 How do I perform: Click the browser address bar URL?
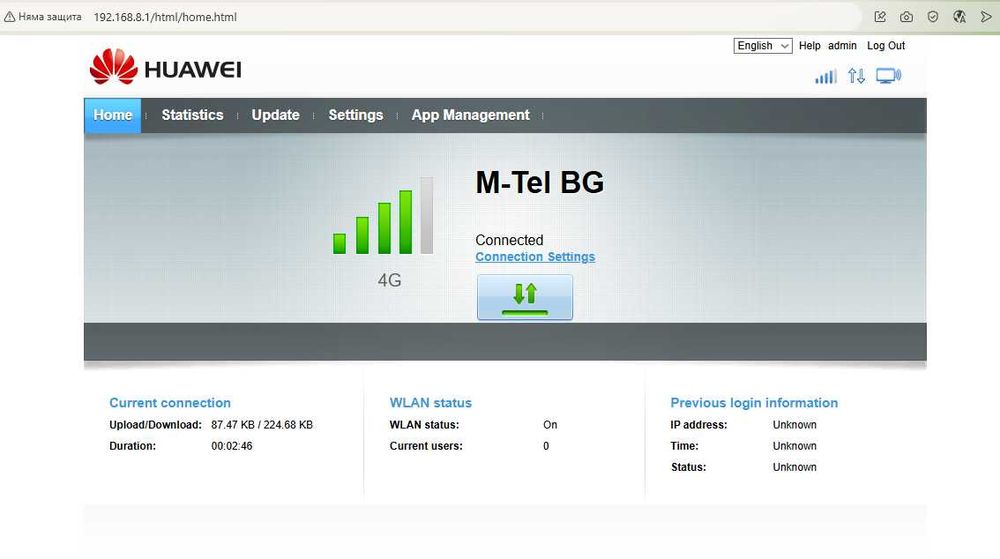click(165, 17)
